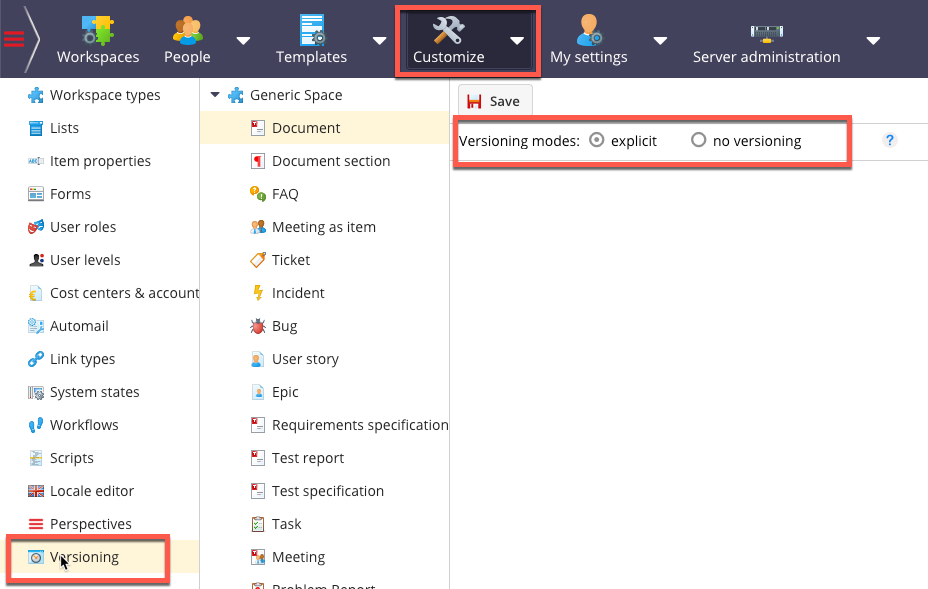Click the Ticket tag icon
The width and height of the screenshot is (928, 589).
pyautogui.click(x=258, y=260)
